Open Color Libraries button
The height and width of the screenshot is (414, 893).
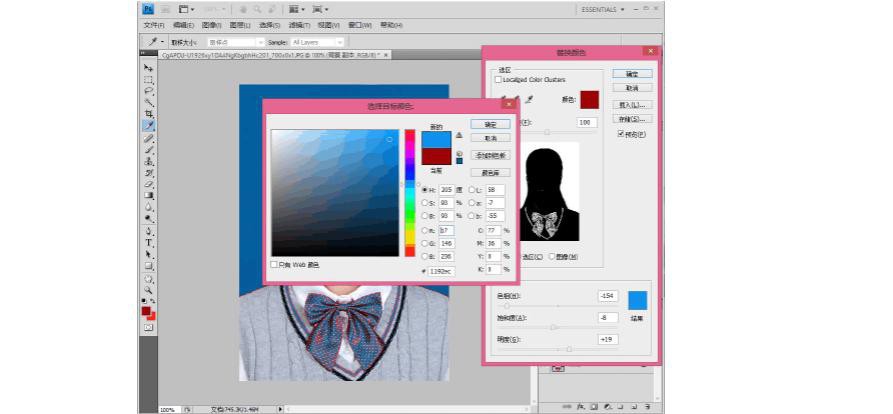(x=490, y=173)
